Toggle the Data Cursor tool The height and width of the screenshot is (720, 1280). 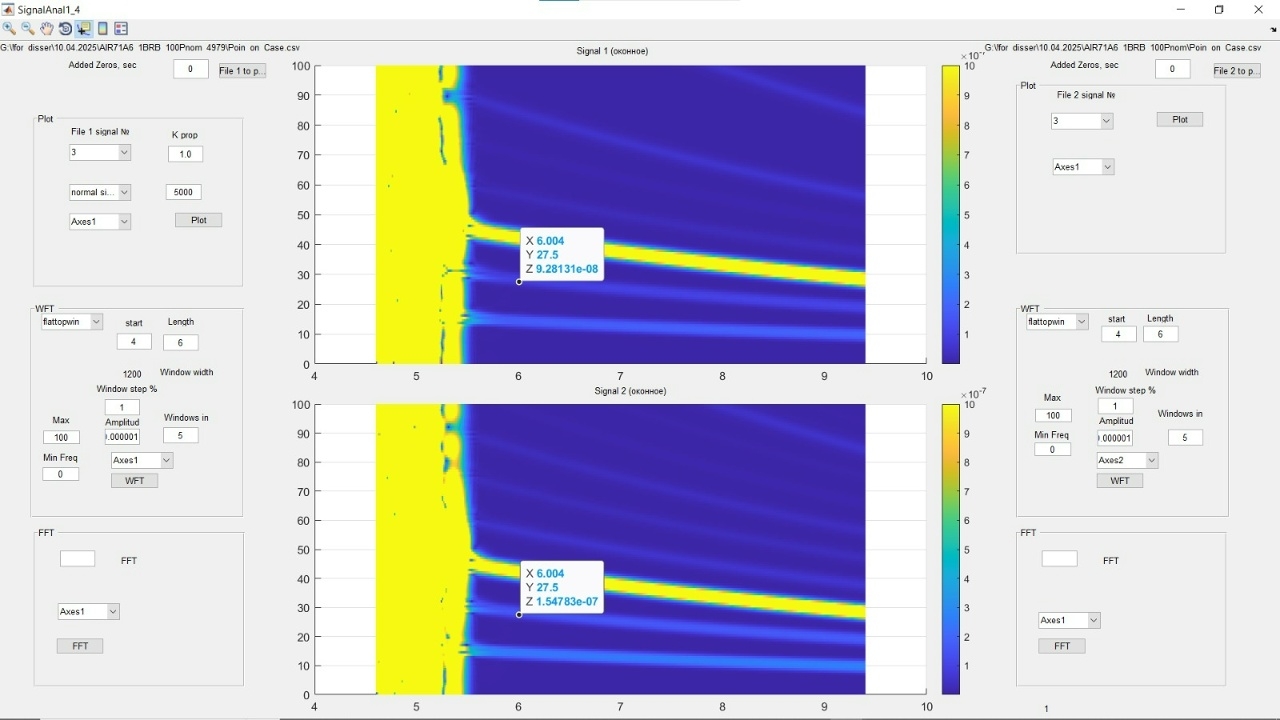[84, 29]
